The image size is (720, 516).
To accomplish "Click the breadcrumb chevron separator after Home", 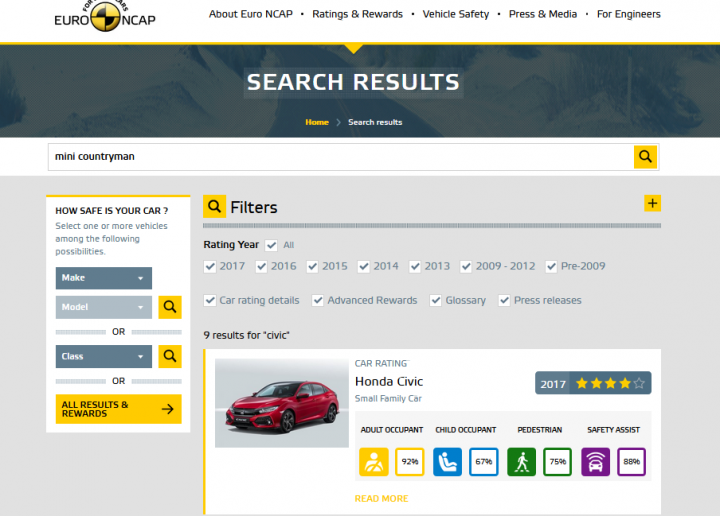I will pos(338,122).
